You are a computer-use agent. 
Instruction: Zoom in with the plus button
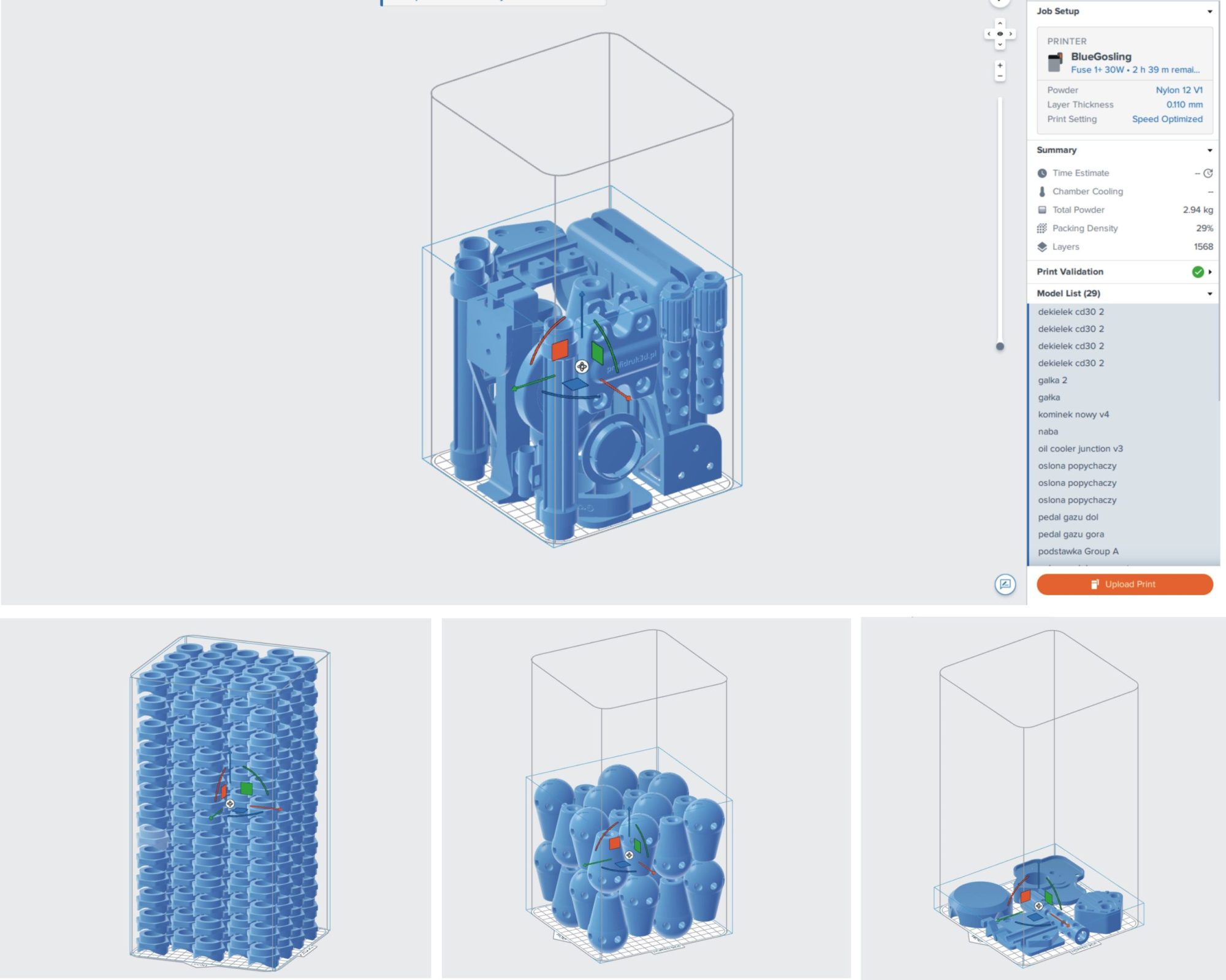1000,66
